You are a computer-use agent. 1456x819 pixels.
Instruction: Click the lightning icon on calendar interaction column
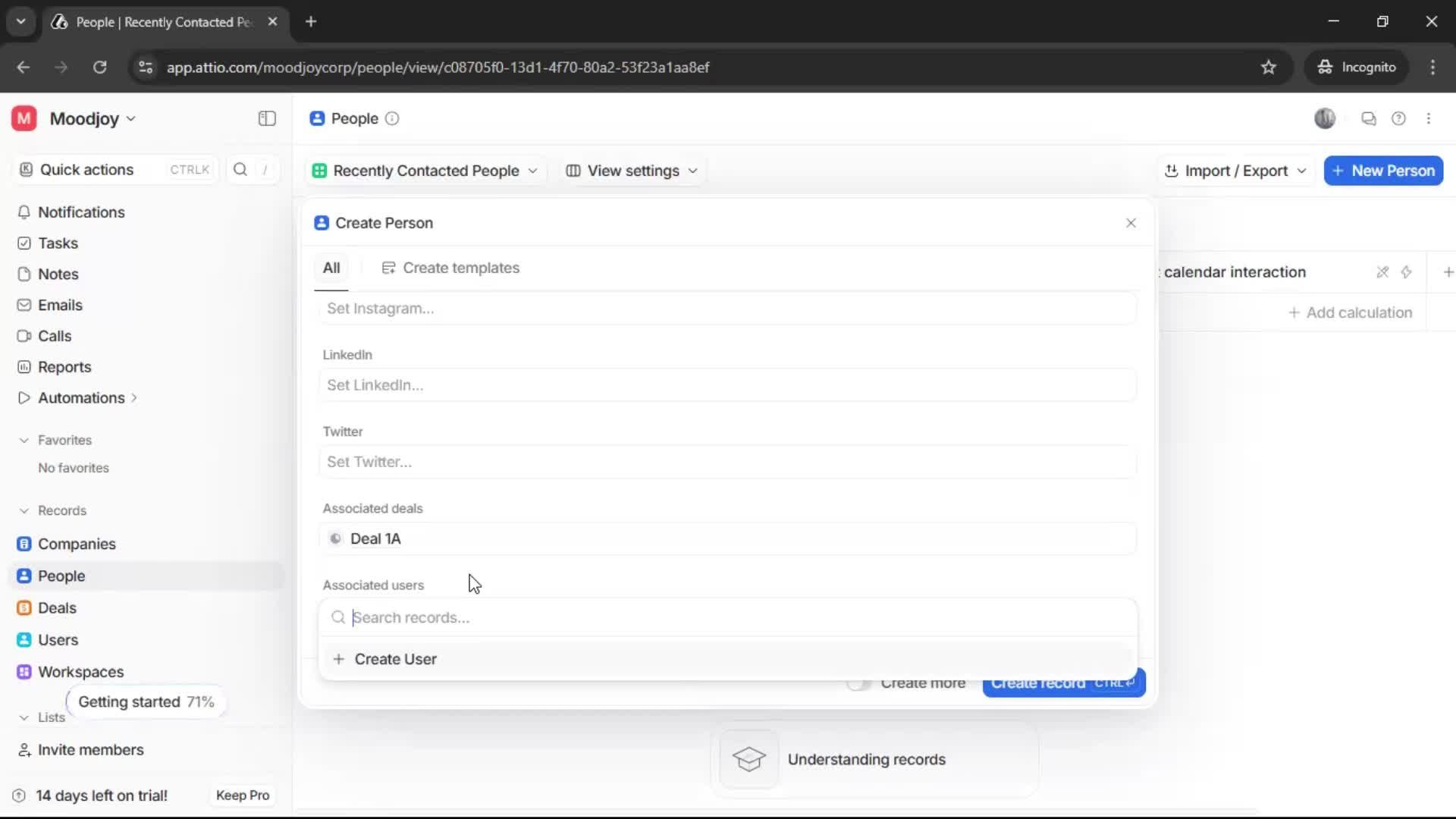tap(1407, 271)
